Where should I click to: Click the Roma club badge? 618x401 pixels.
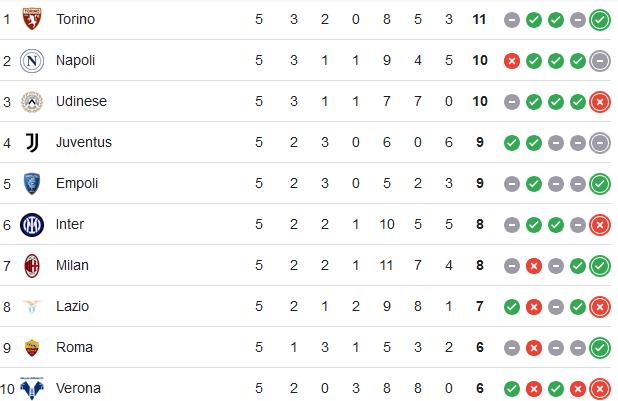click(32, 348)
